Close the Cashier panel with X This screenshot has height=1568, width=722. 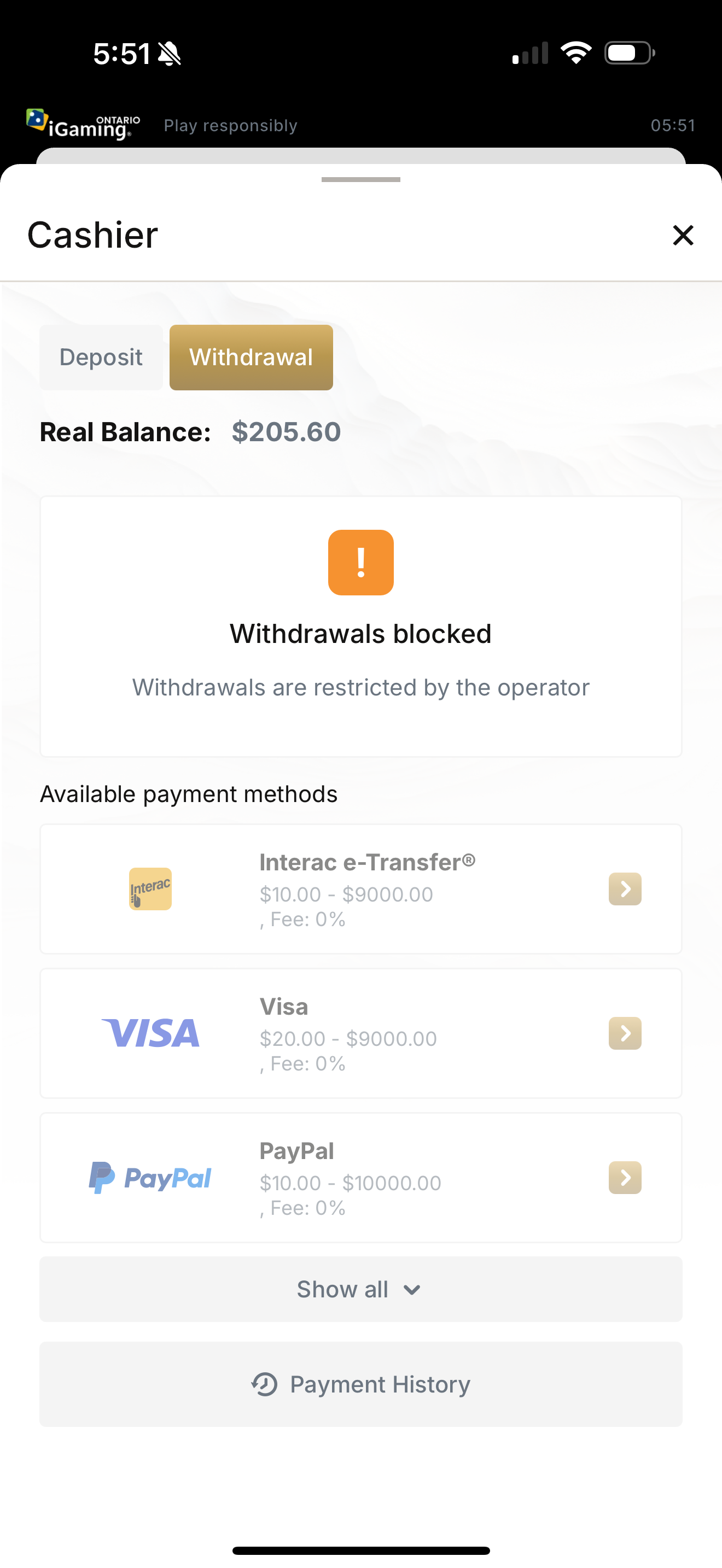coord(683,235)
